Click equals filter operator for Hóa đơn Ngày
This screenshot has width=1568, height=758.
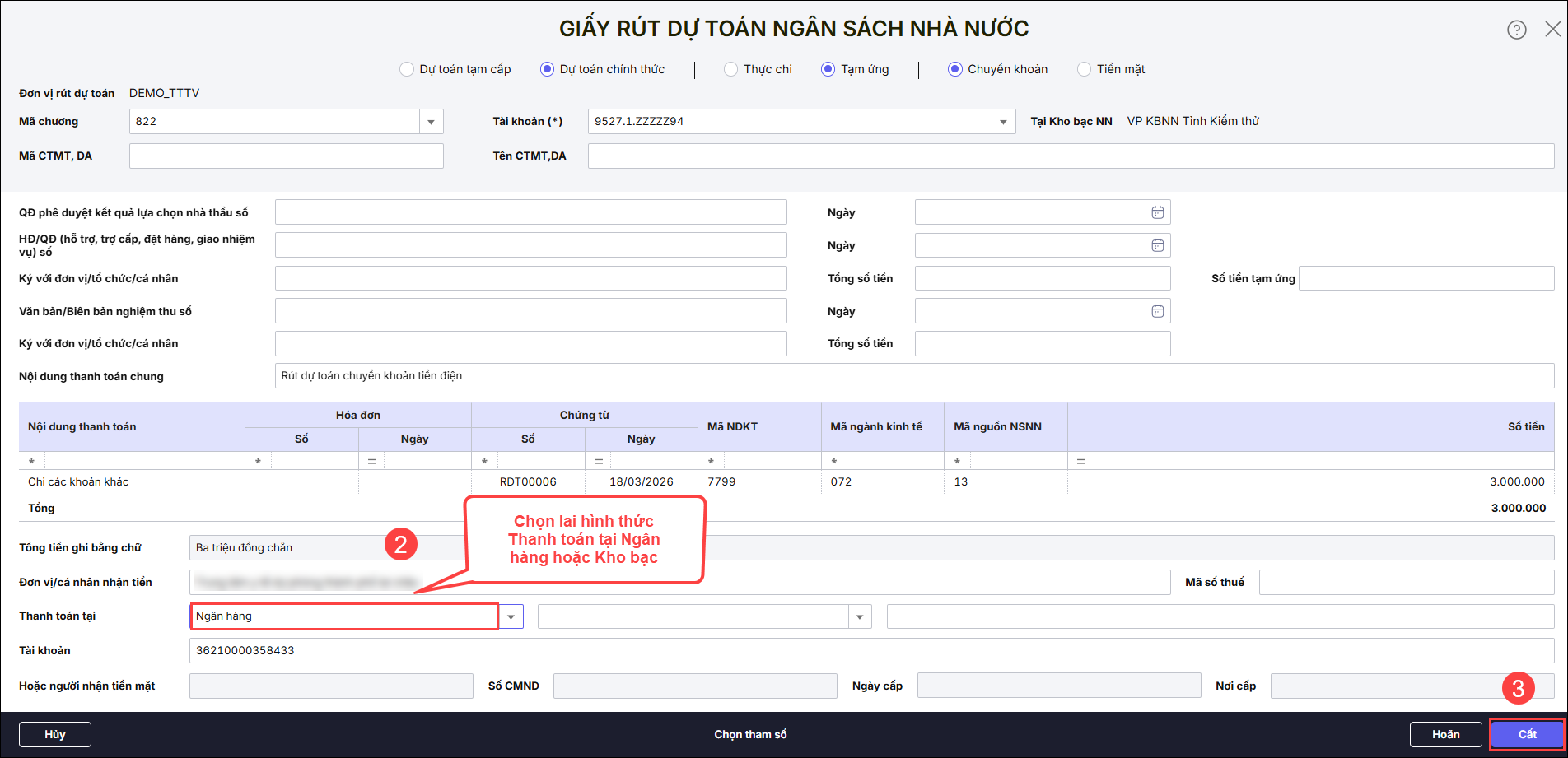tap(372, 462)
